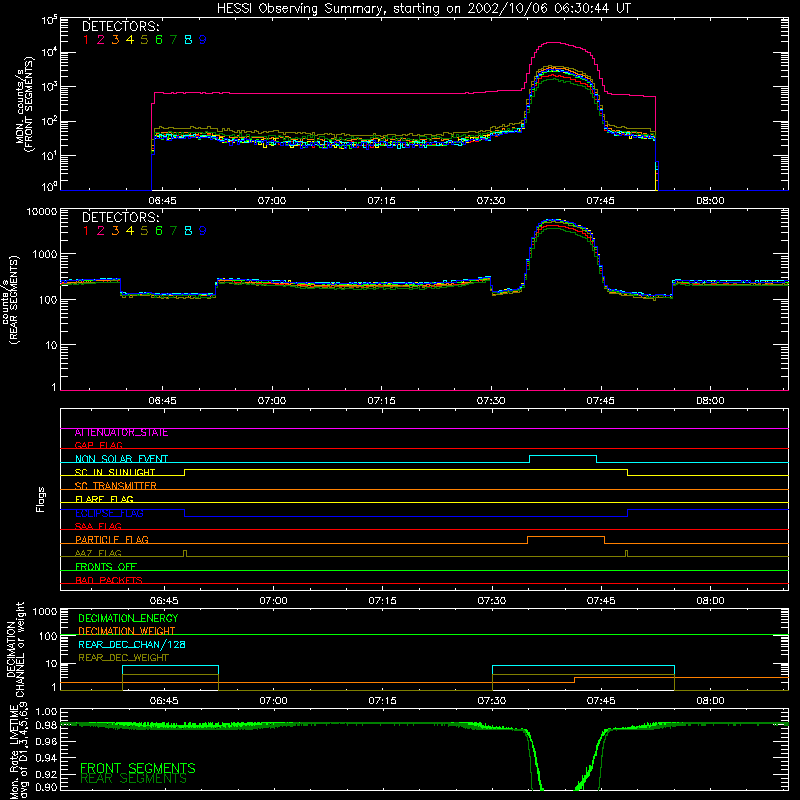
Task: Select detector 9 in rear segments legend
Action: pyautogui.click(x=203, y=231)
